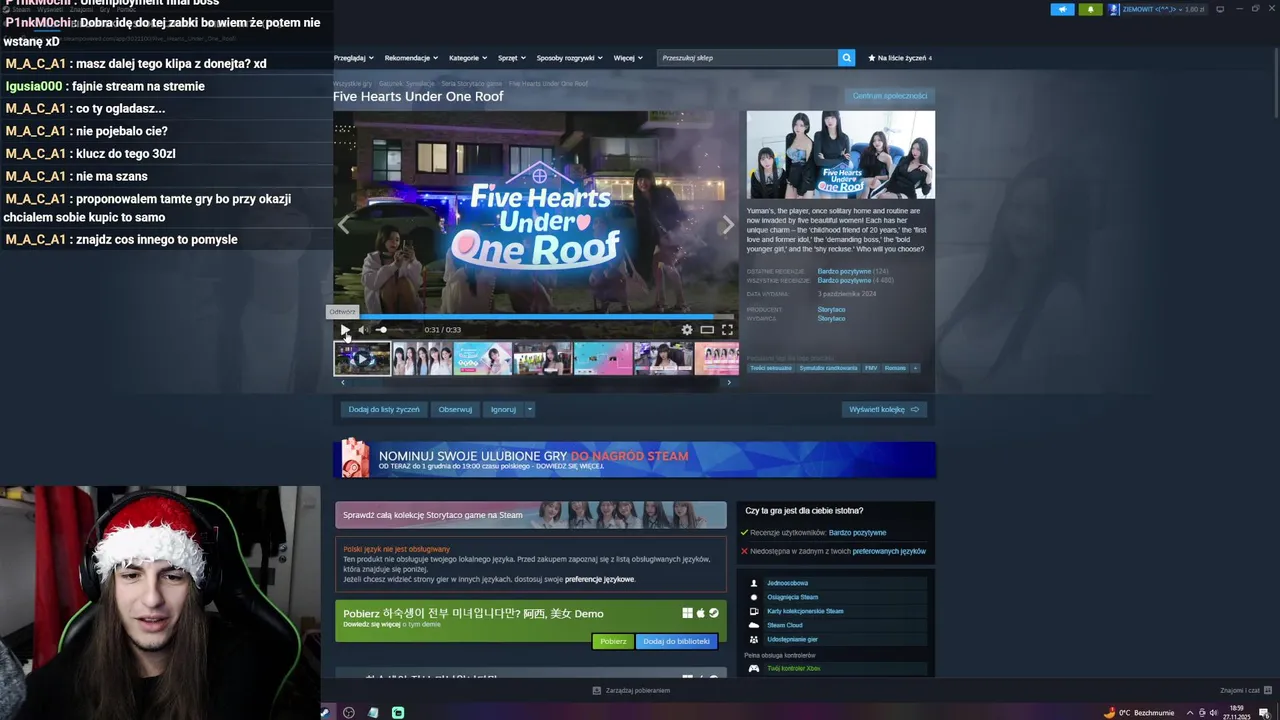Viewport: 1280px width, 720px height.
Task: Select the third media thumbnail in the strip
Action: 483,358
